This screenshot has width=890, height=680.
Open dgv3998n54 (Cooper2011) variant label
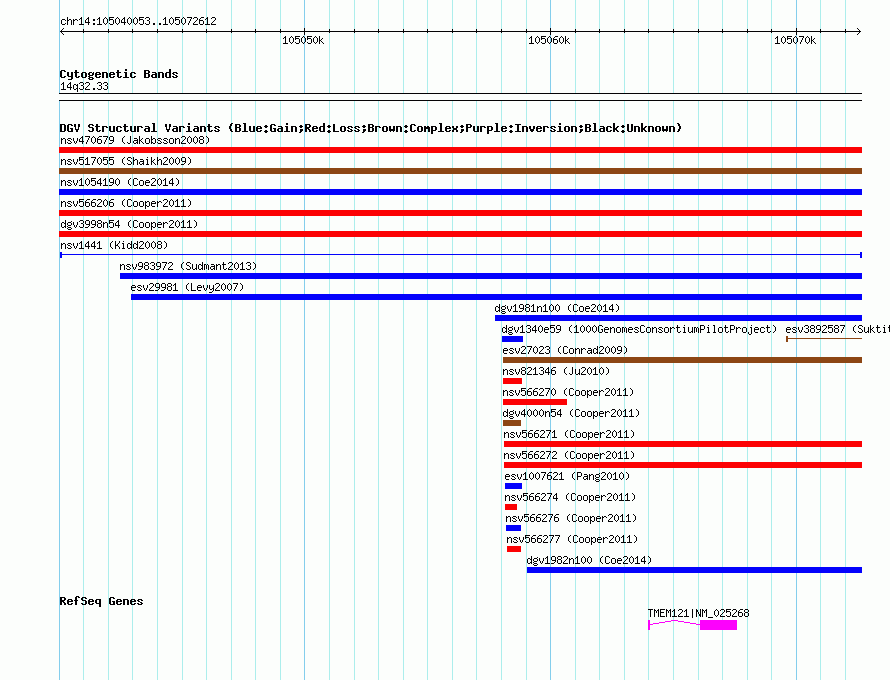tap(129, 224)
